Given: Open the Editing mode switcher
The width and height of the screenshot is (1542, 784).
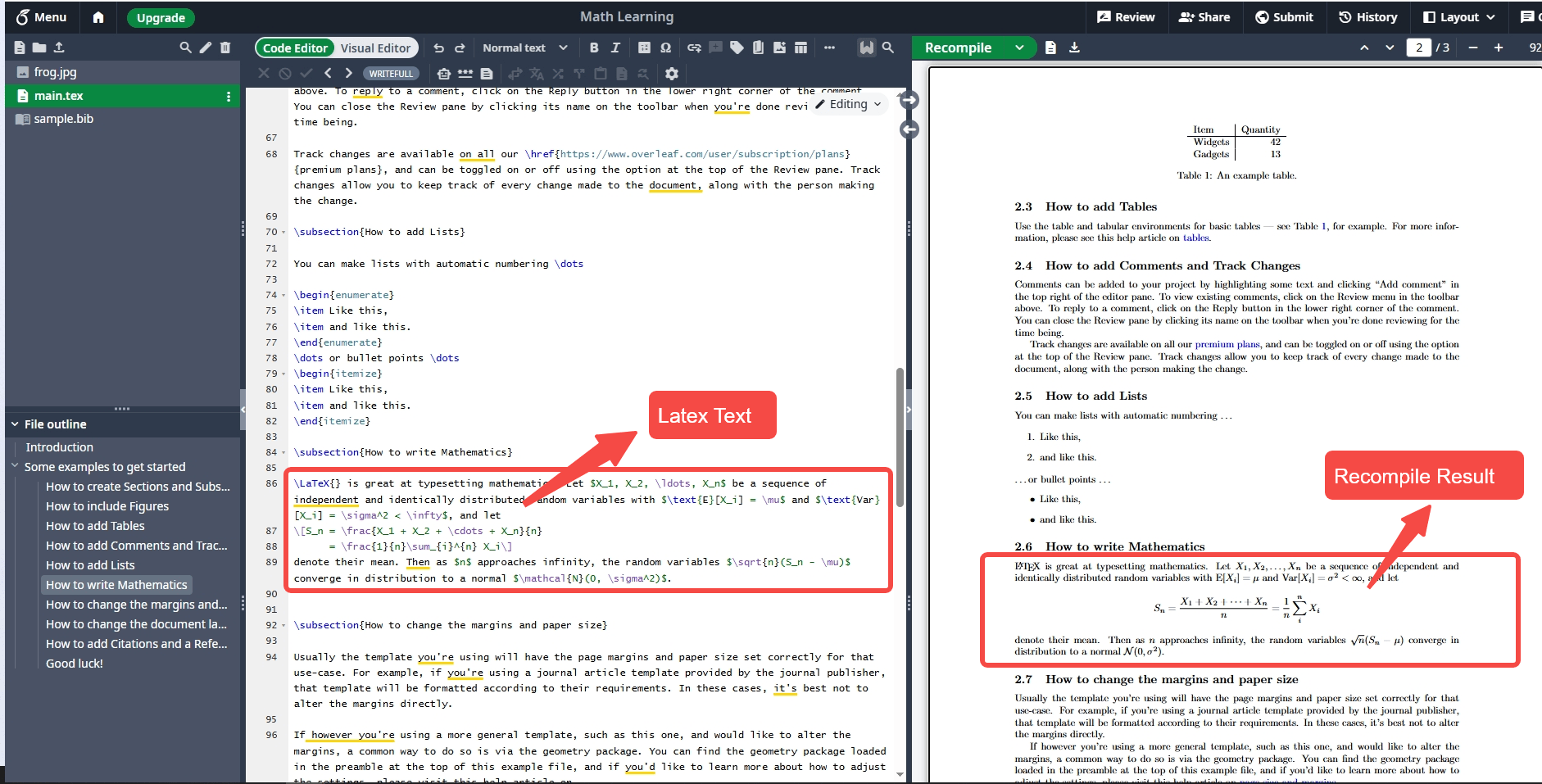Looking at the screenshot, I should (x=850, y=104).
